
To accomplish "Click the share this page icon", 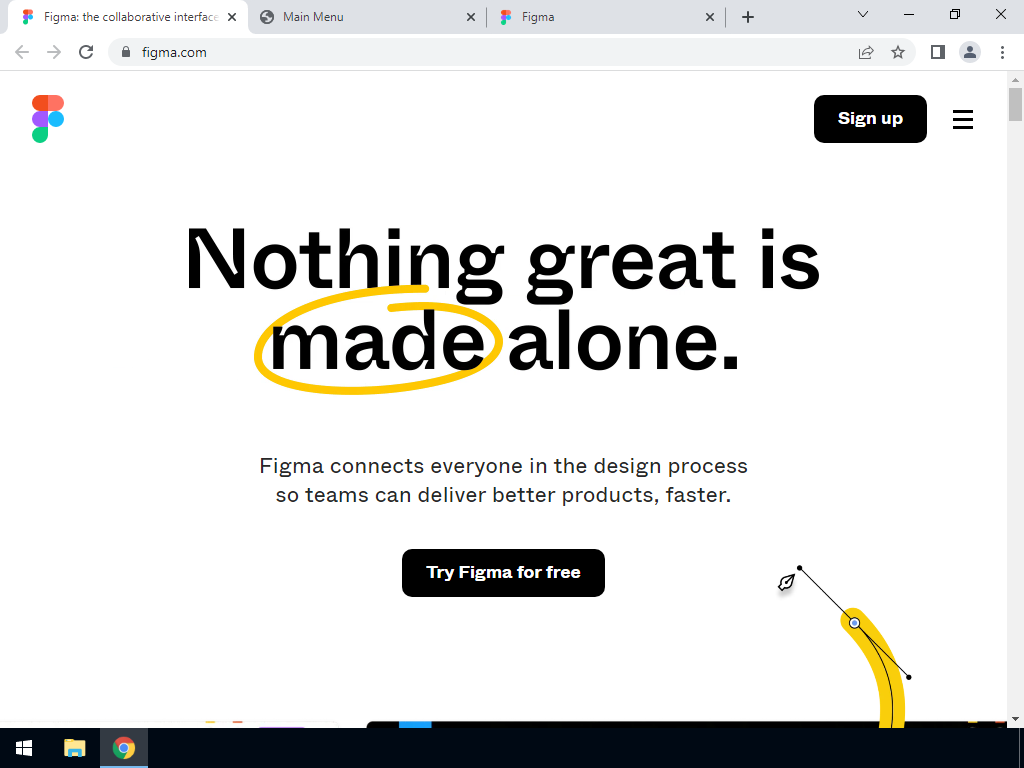I will point(866,52).
